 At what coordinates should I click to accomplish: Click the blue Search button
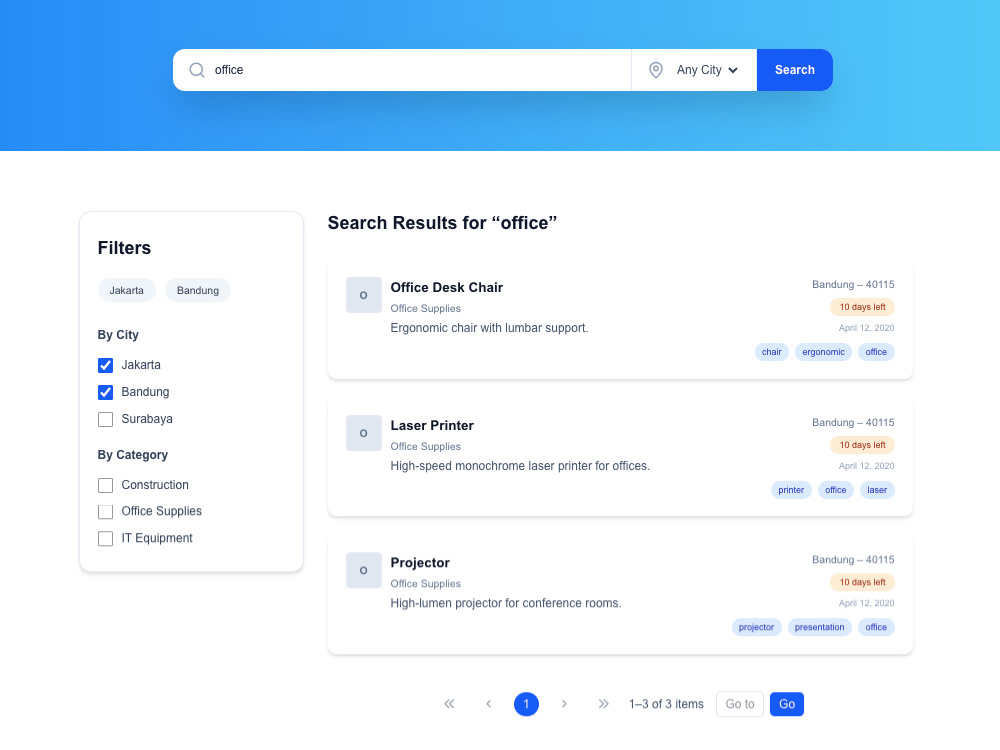click(x=795, y=70)
